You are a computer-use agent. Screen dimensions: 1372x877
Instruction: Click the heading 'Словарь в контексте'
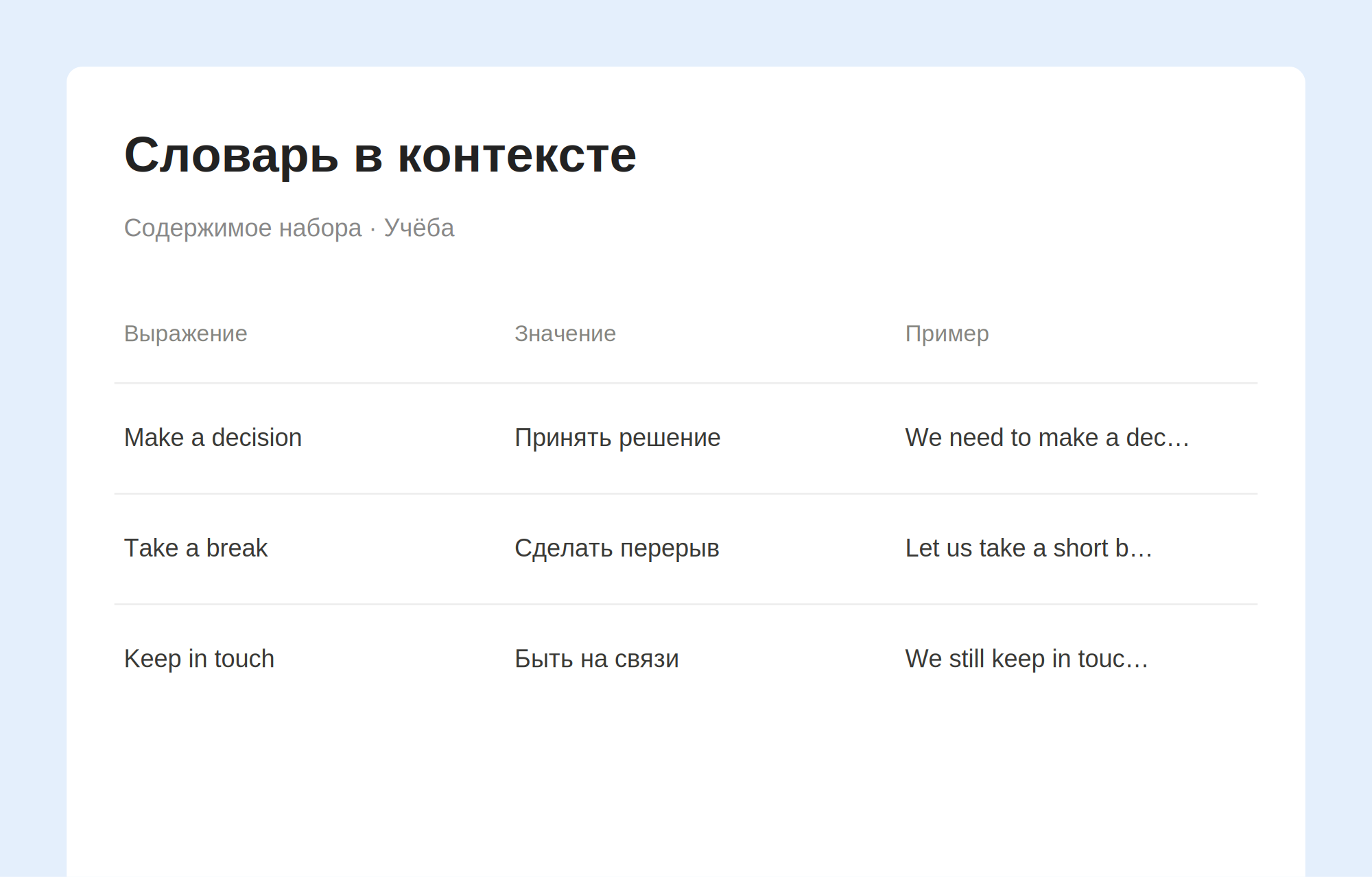(380, 156)
